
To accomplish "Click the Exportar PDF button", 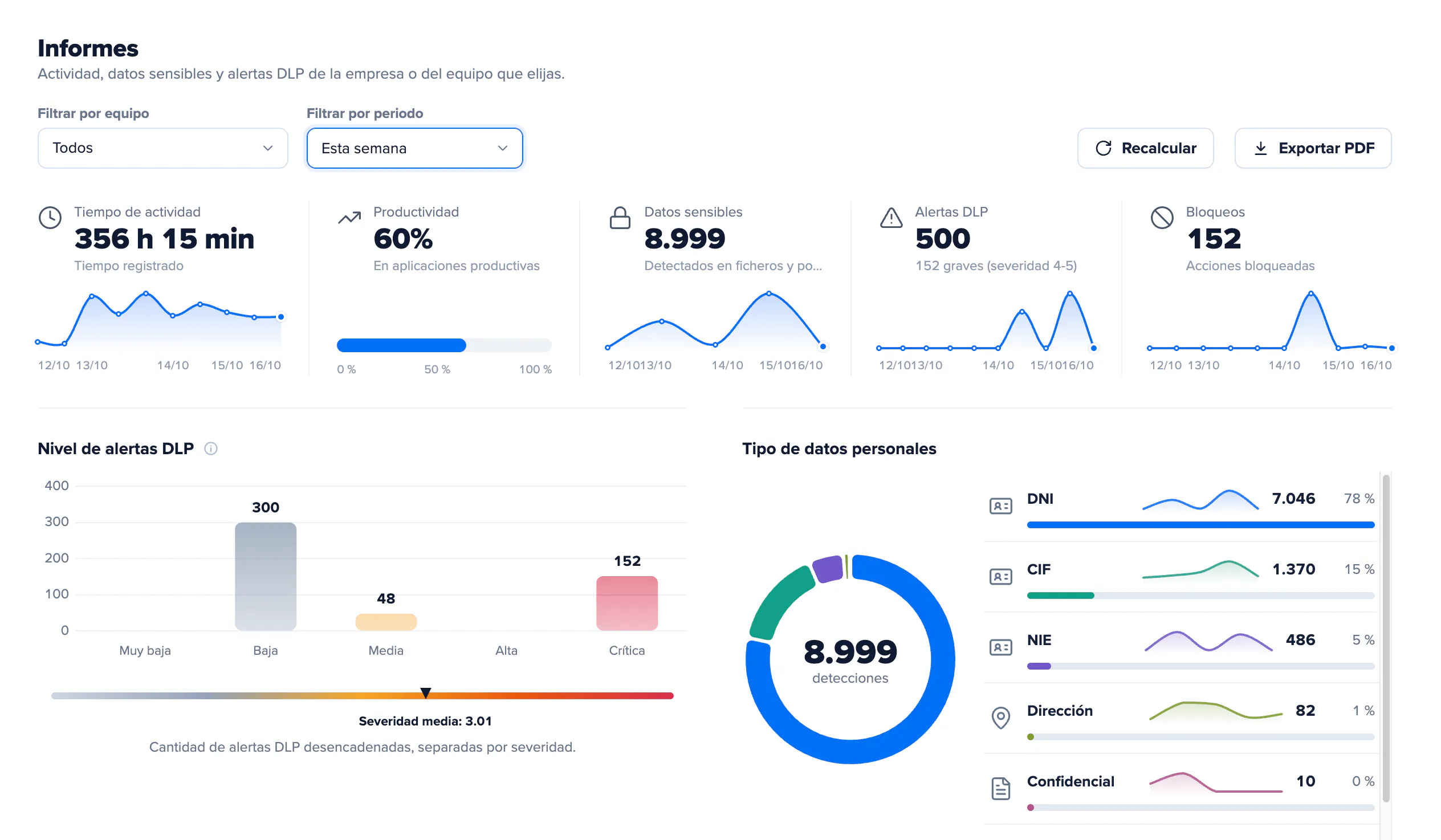I will click(1313, 148).
